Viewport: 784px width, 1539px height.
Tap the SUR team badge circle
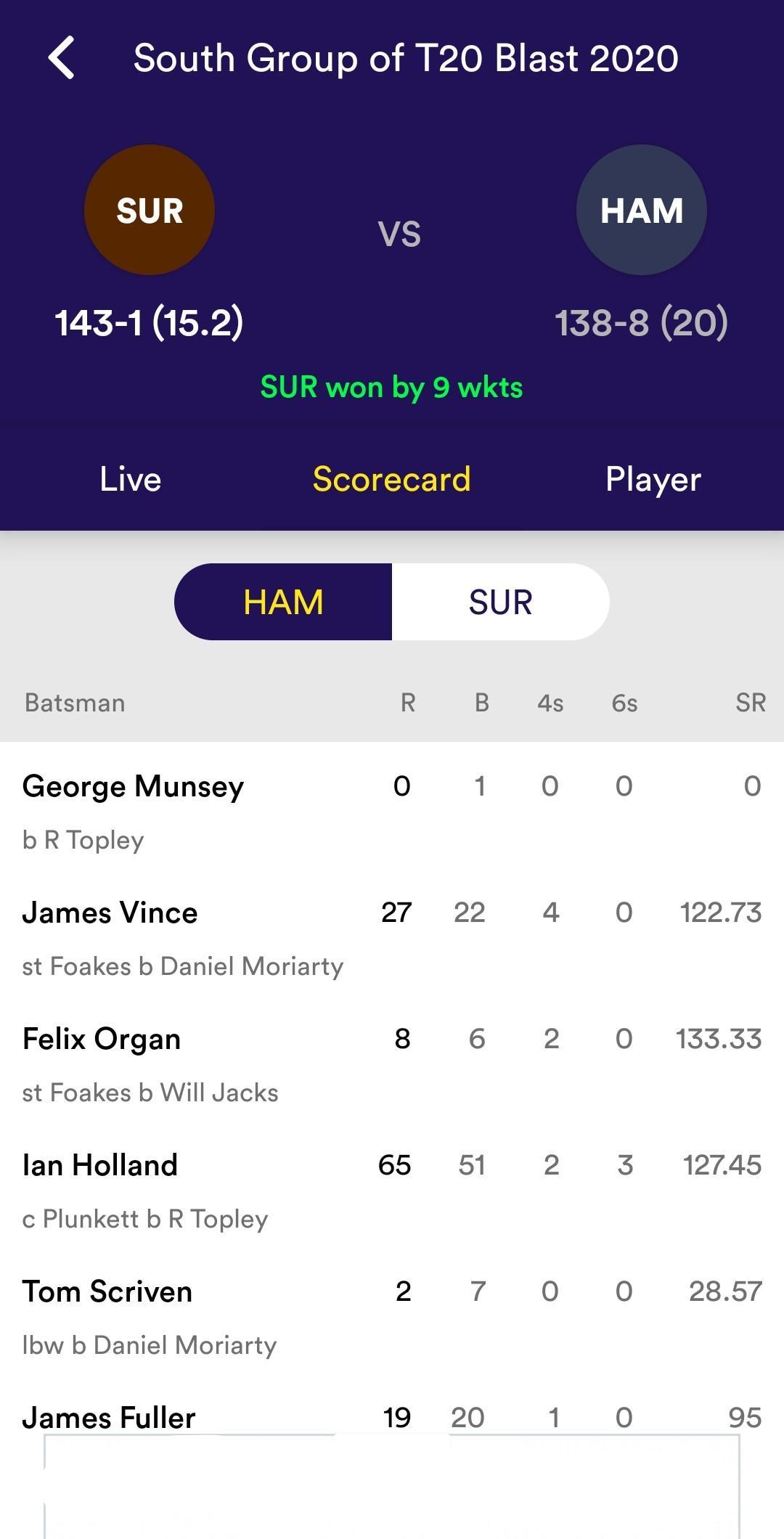tap(150, 210)
